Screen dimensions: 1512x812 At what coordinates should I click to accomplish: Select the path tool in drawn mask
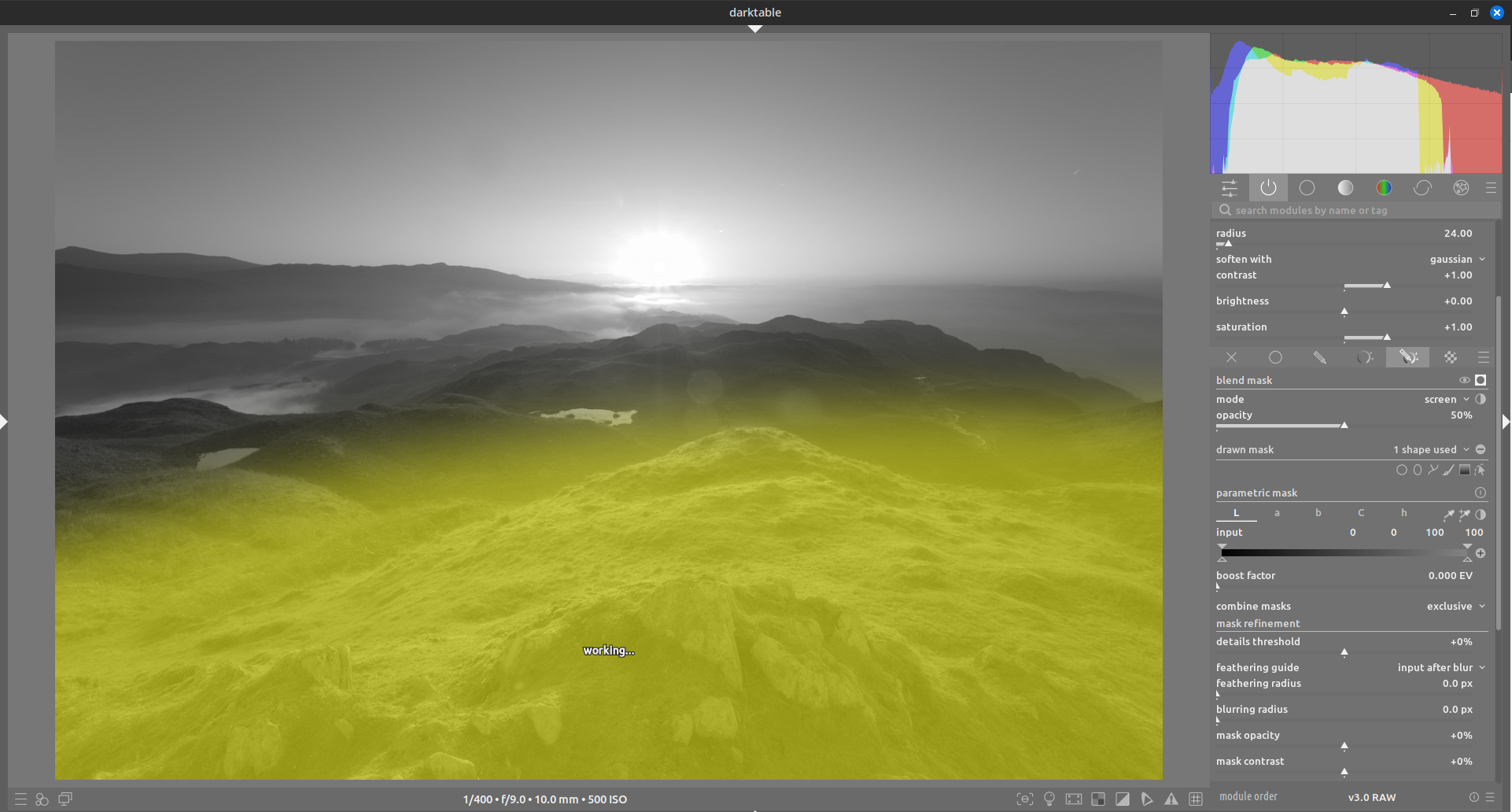(x=1432, y=470)
